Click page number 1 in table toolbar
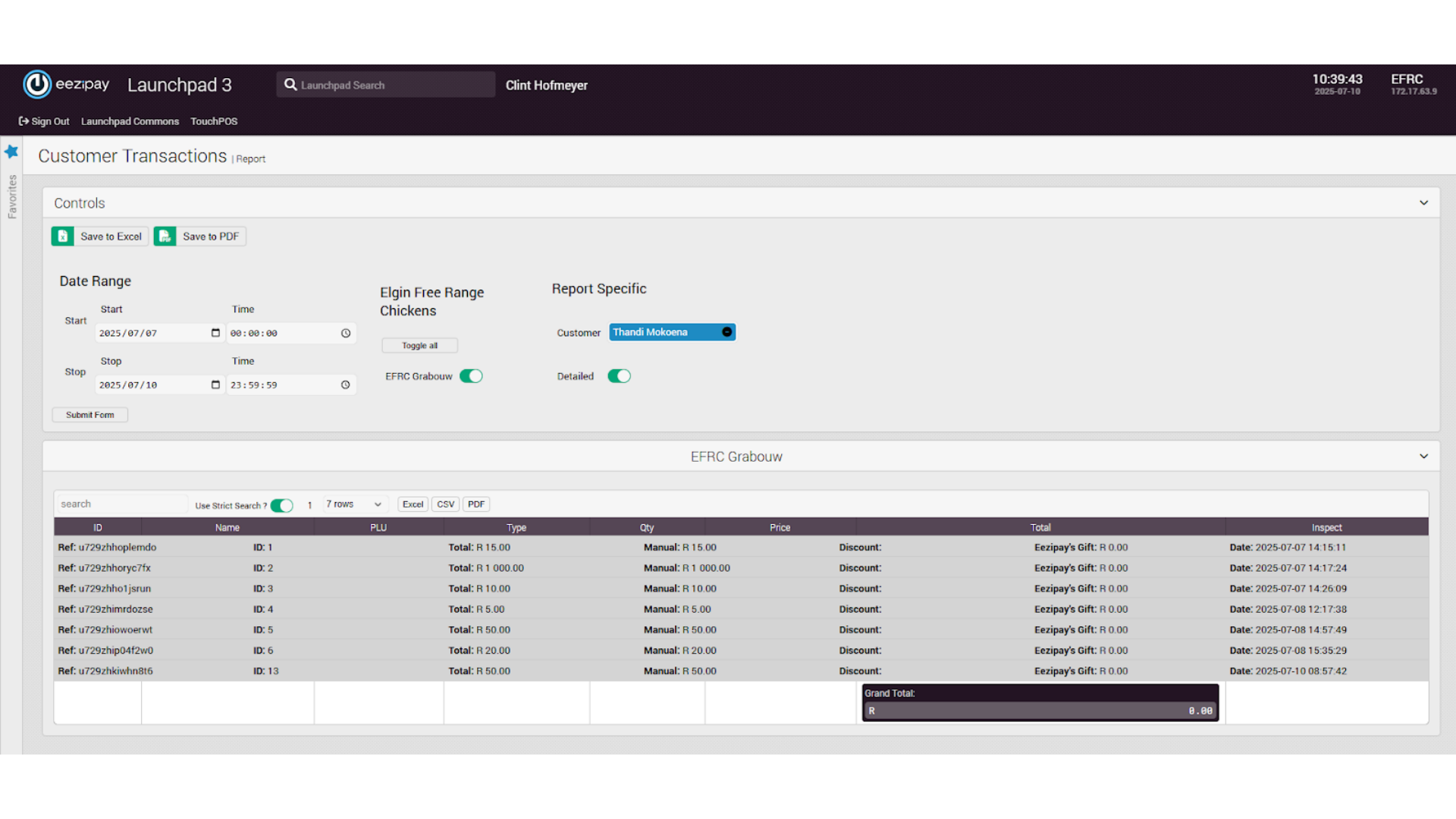This screenshot has height=819, width=1456. [309, 505]
